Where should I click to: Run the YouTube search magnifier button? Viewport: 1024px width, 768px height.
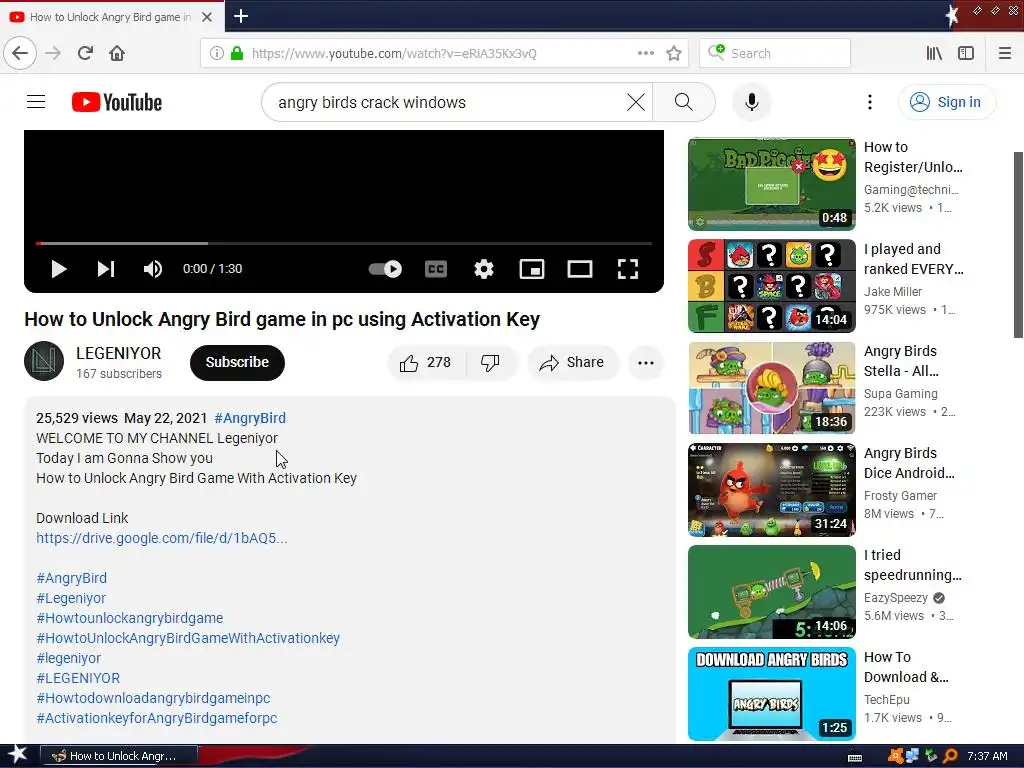683,102
